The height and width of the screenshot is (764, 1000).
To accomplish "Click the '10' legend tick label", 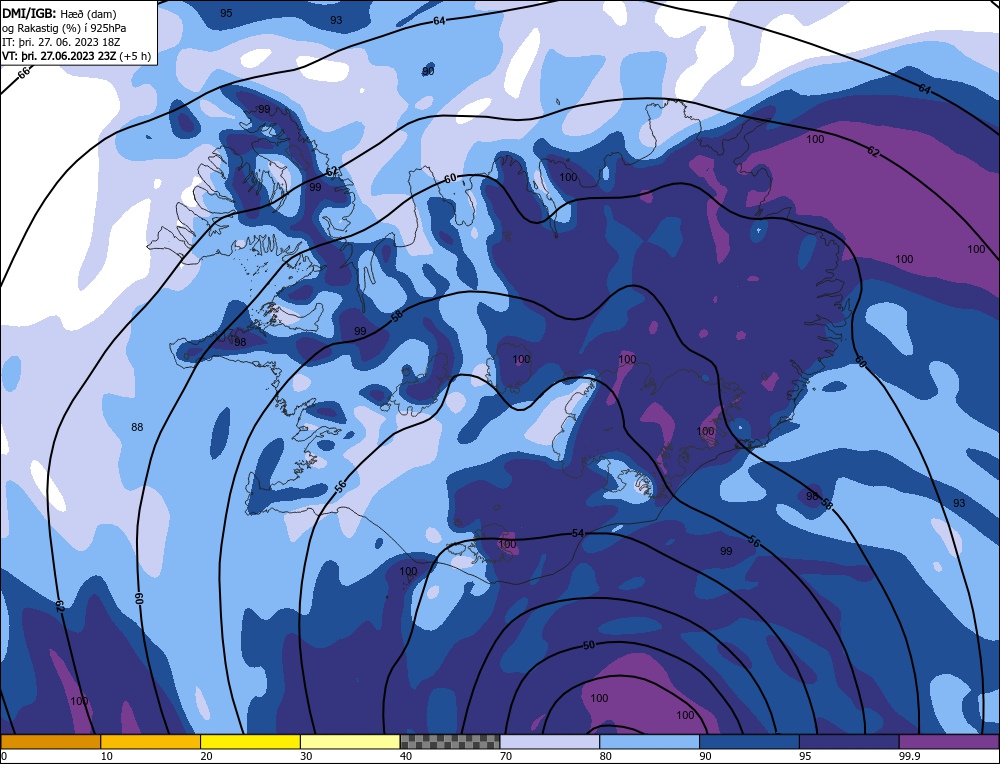I will pyautogui.click(x=107, y=756).
